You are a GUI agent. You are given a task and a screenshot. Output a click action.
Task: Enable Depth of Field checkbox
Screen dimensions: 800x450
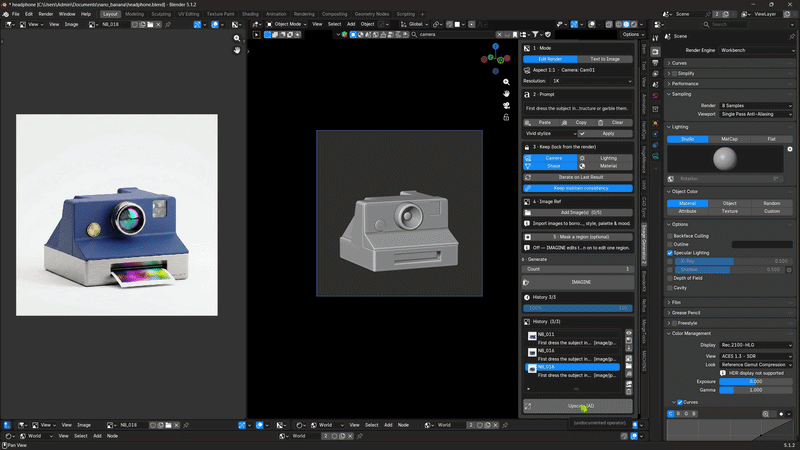[x=670, y=278]
